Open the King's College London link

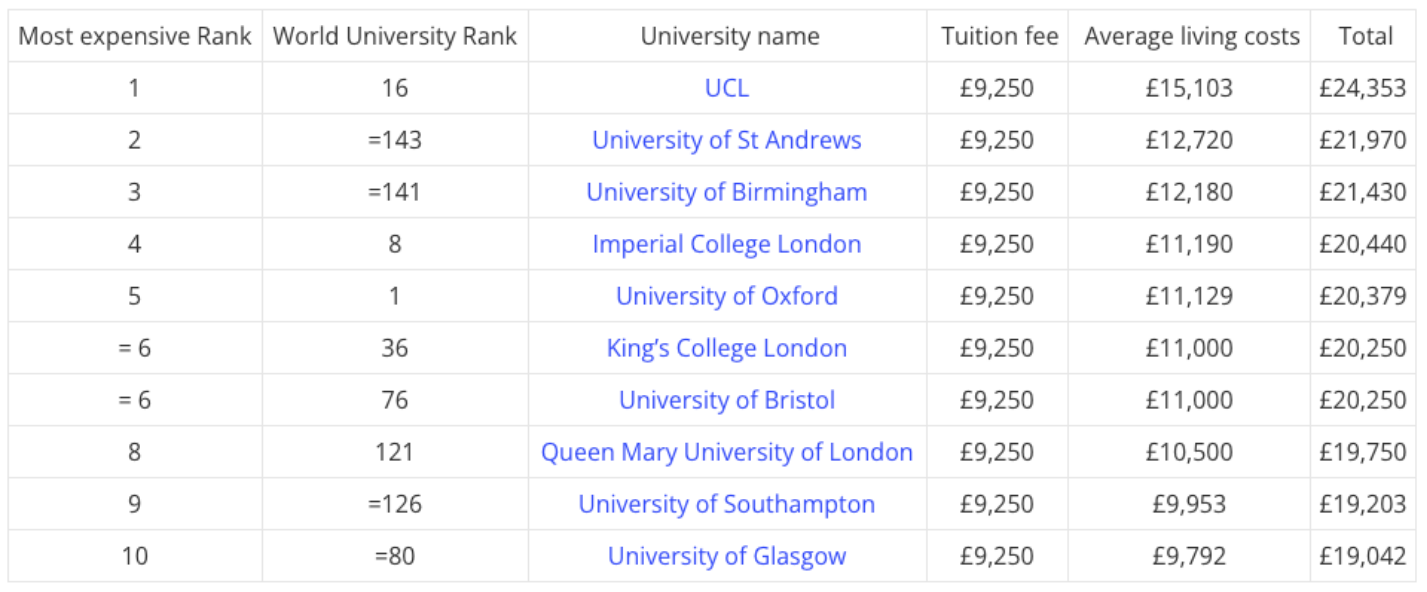click(x=727, y=348)
